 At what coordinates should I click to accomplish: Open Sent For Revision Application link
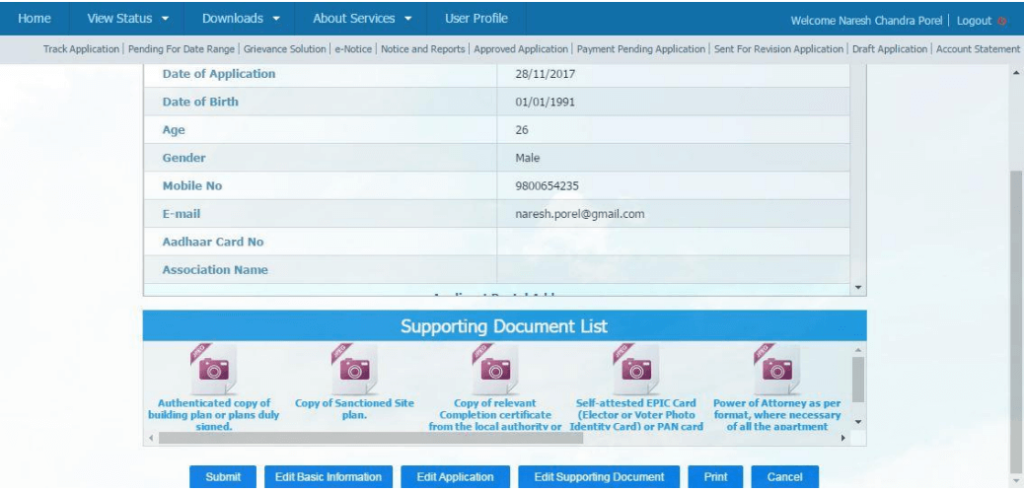coord(778,49)
